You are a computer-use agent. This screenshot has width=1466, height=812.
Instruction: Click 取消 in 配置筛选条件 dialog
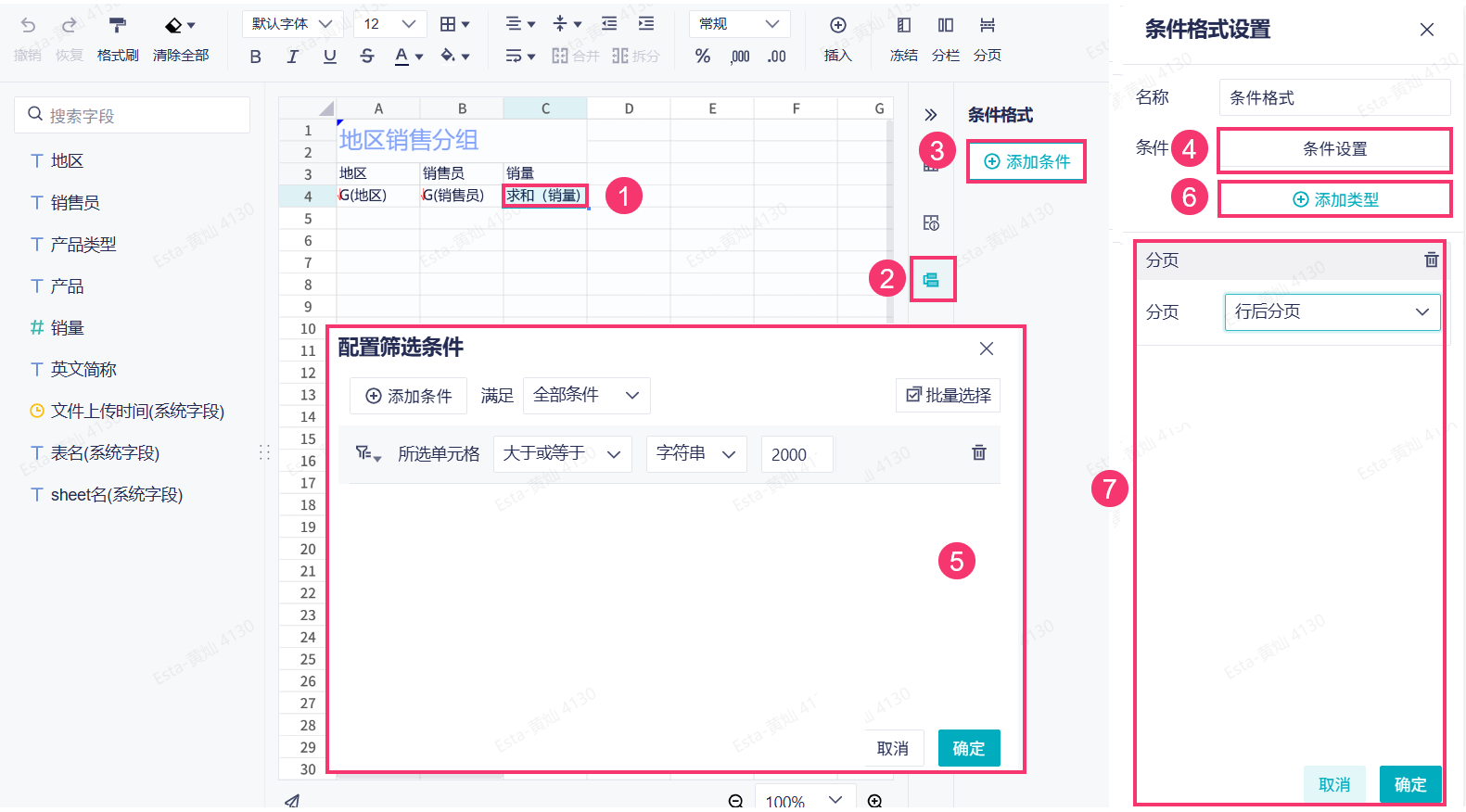tap(893, 748)
